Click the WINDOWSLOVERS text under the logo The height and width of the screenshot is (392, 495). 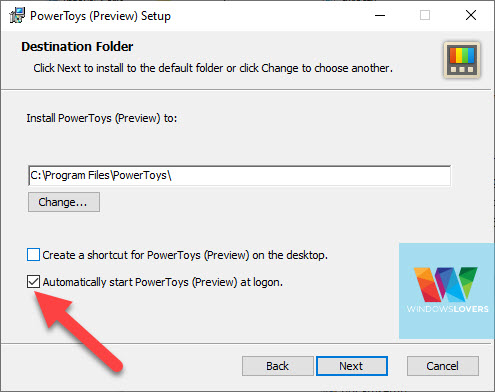click(x=448, y=309)
